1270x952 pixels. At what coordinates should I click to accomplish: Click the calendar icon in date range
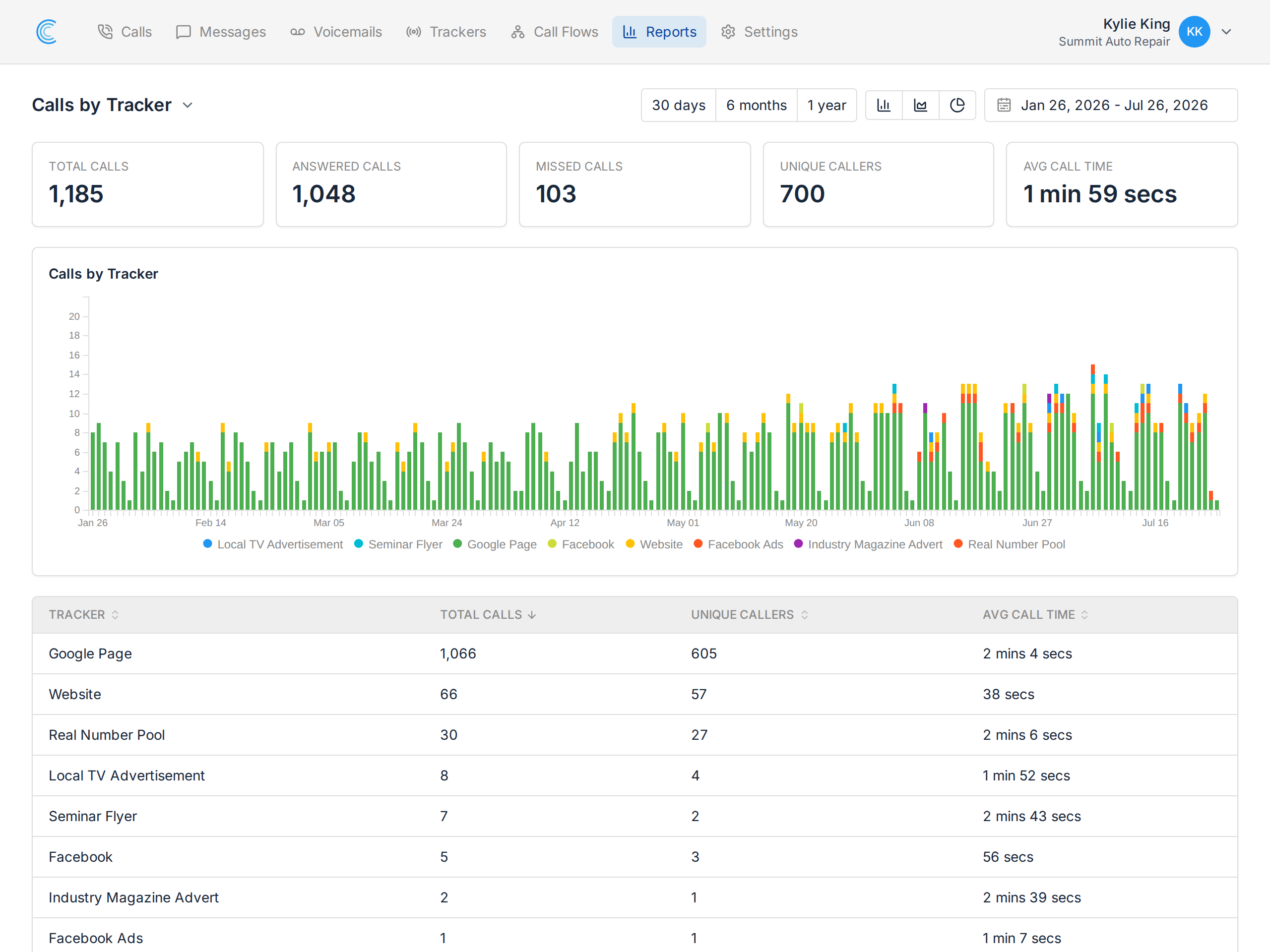pos(1004,105)
